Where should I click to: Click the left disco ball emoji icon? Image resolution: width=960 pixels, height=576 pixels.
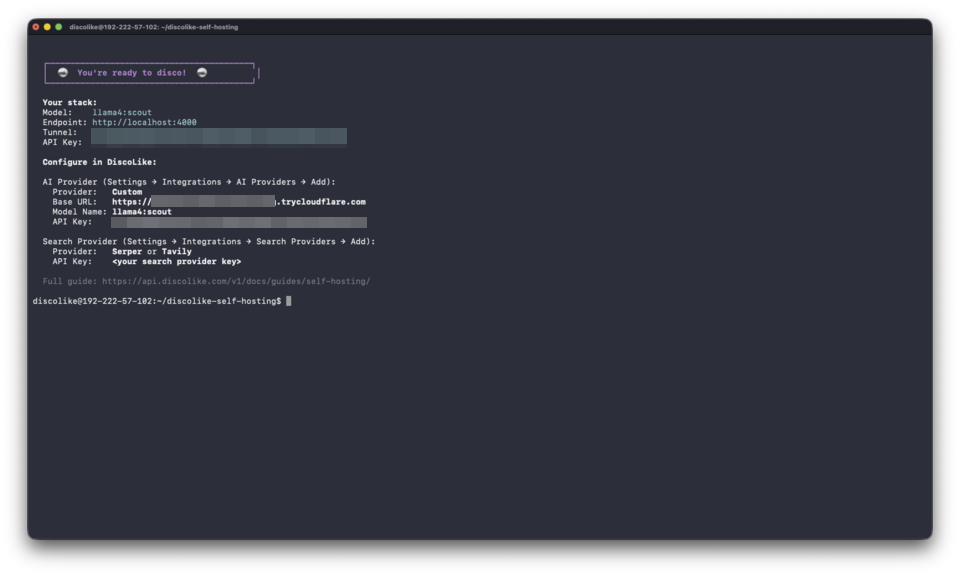(x=62, y=72)
